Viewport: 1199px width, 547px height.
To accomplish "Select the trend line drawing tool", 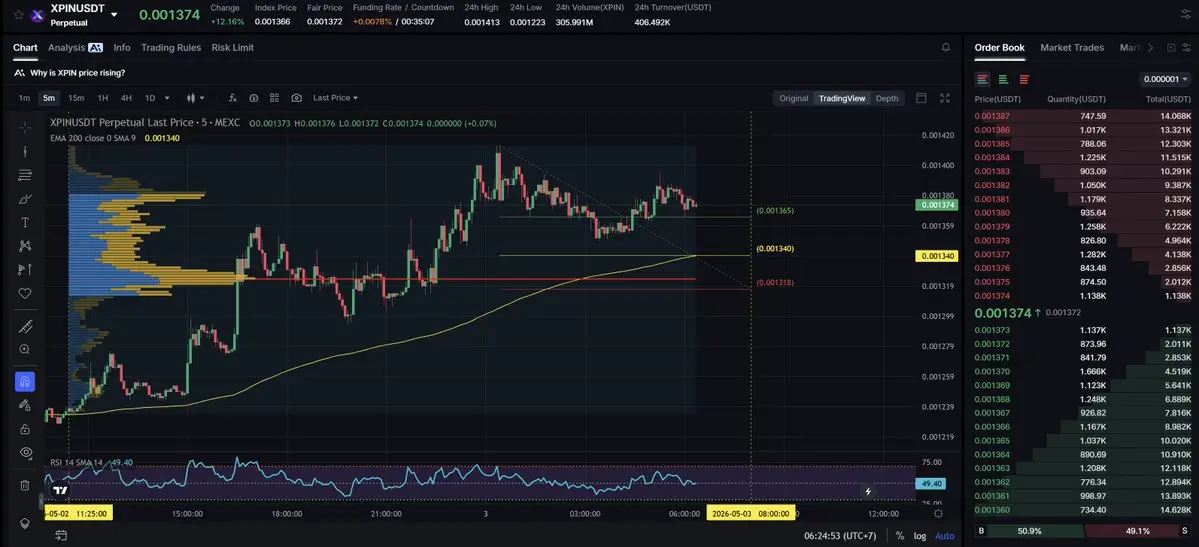I will point(24,151).
